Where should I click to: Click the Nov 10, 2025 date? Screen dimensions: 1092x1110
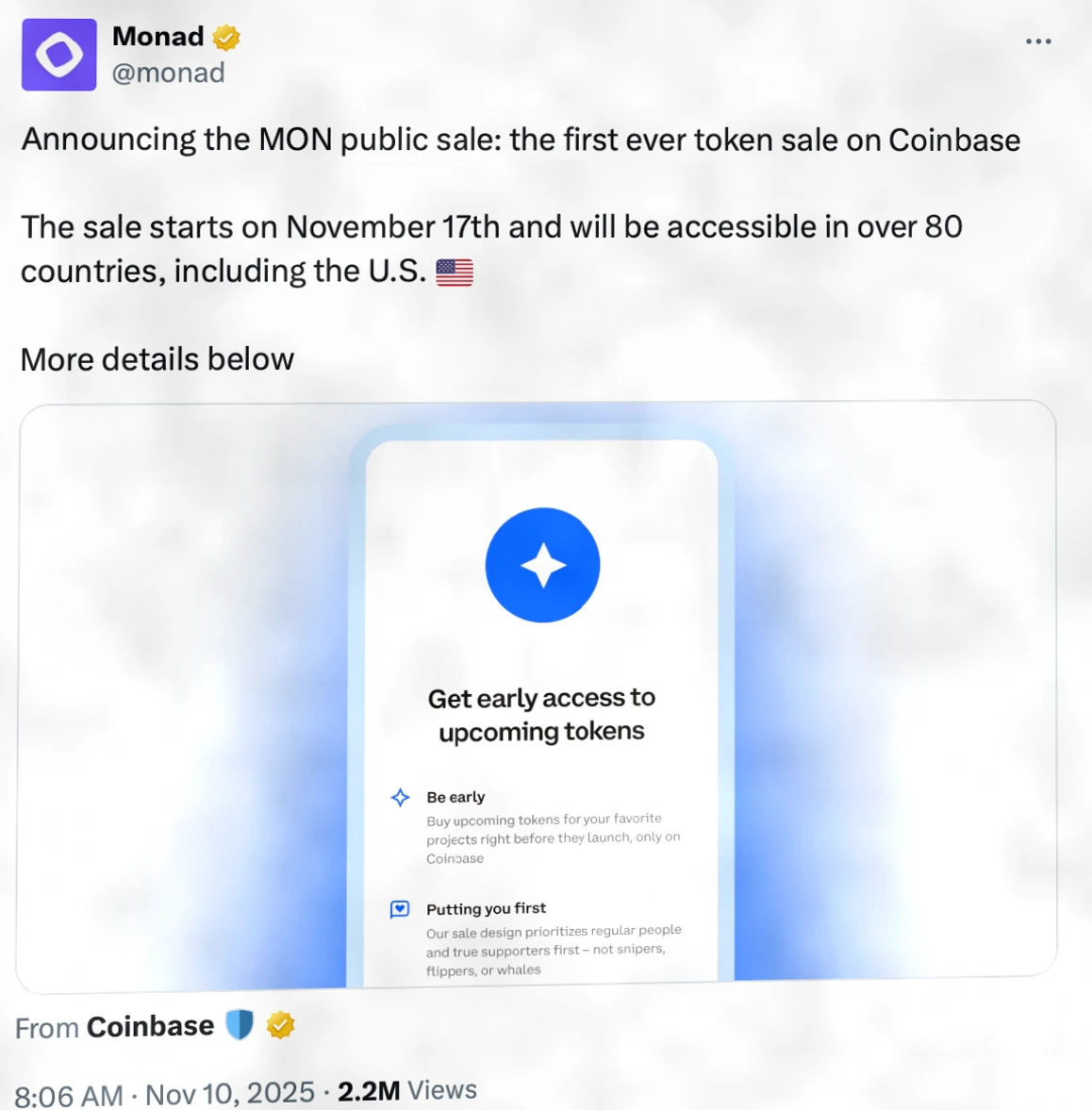pyautogui.click(x=229, y=1093)
